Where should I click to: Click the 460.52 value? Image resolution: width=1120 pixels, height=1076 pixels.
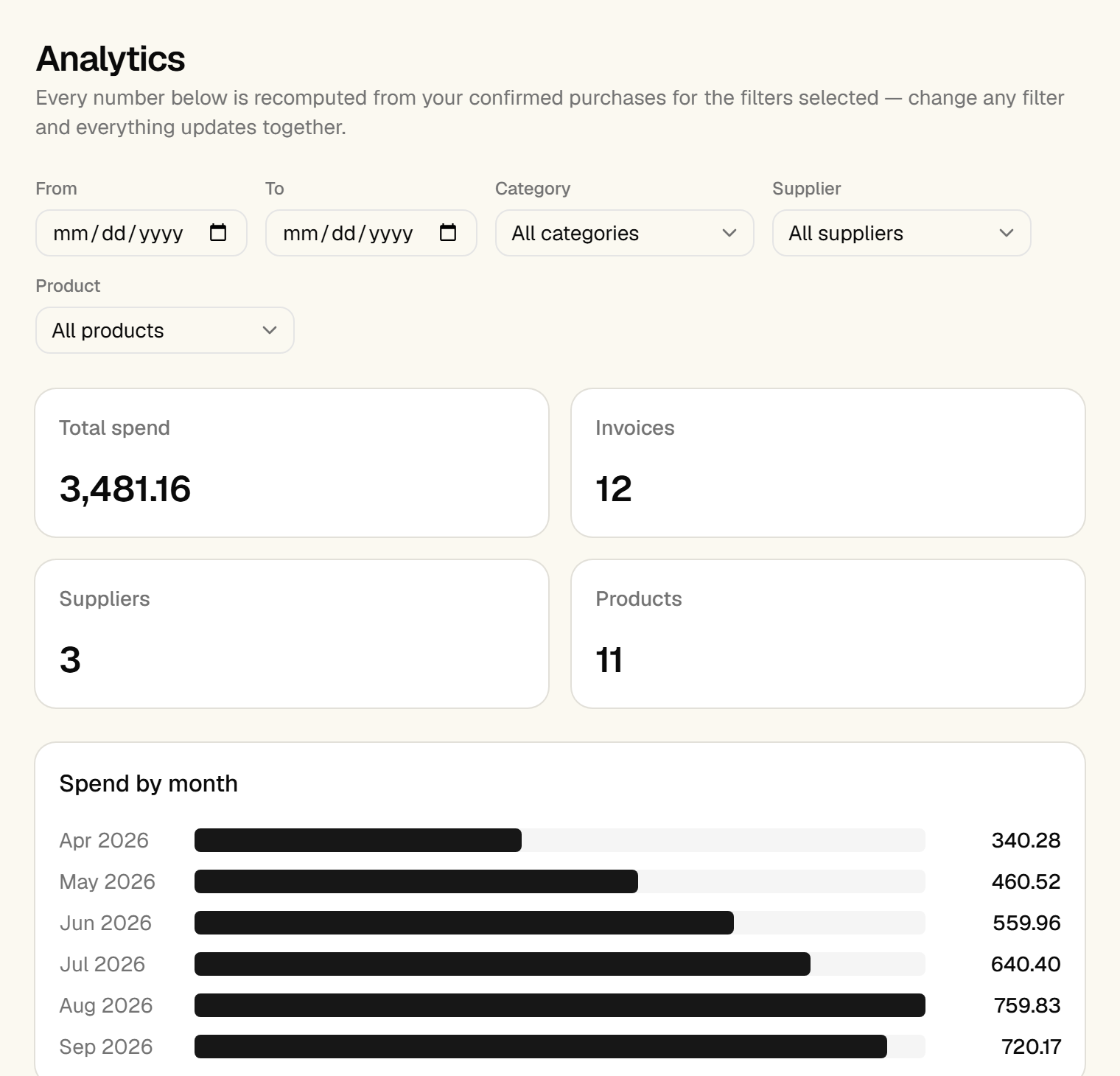point(1026,881)
